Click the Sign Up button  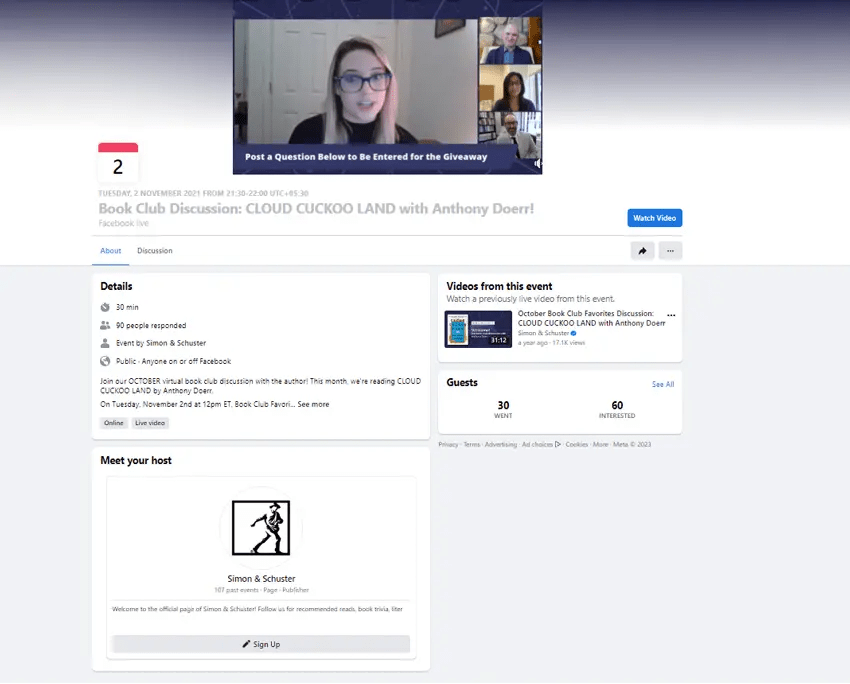coord(260,644)
